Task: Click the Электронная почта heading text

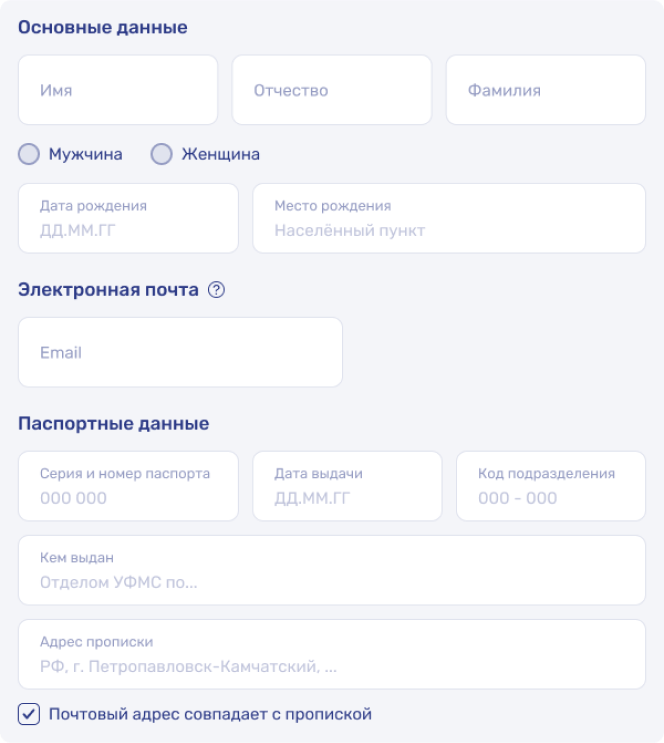Action: 108,290
